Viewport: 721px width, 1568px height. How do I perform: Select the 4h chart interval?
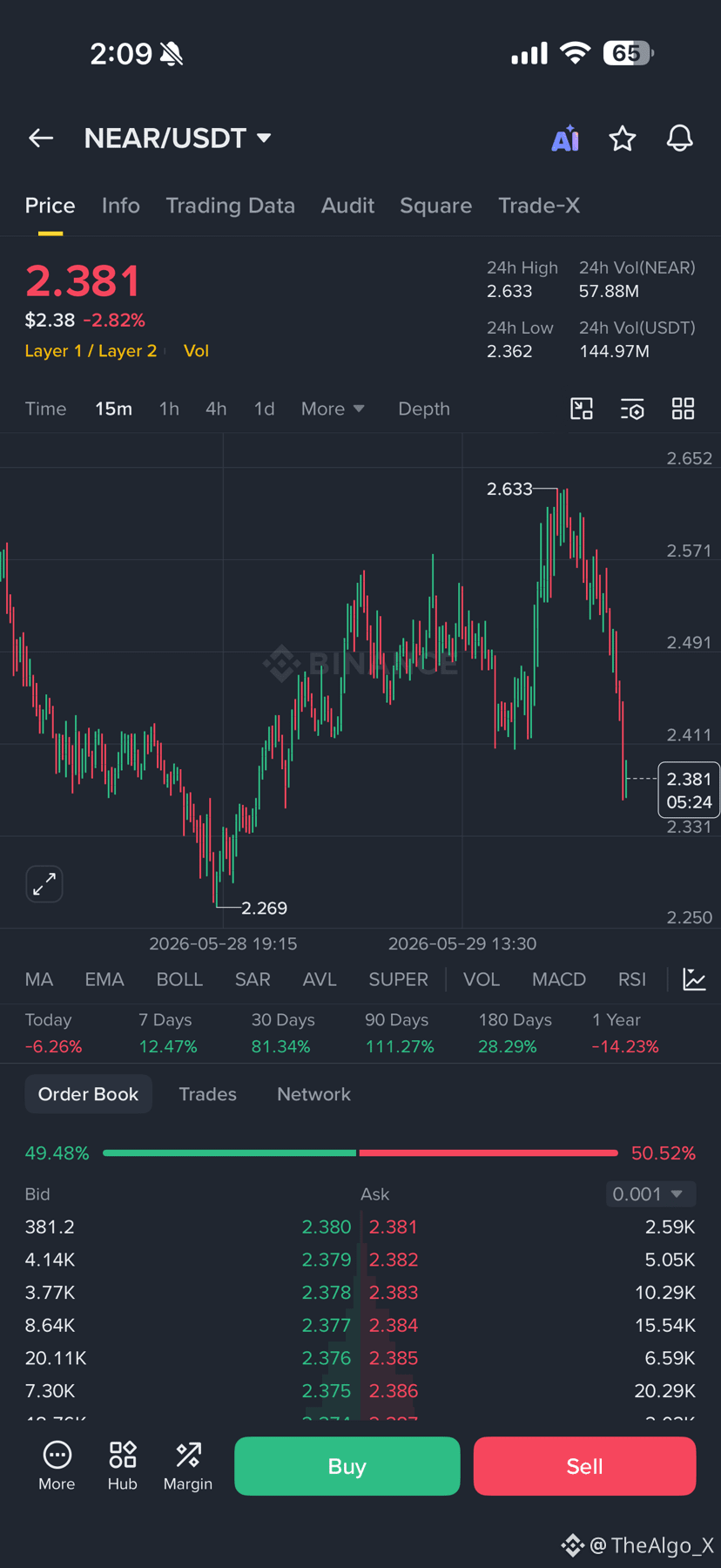(216, 409)
